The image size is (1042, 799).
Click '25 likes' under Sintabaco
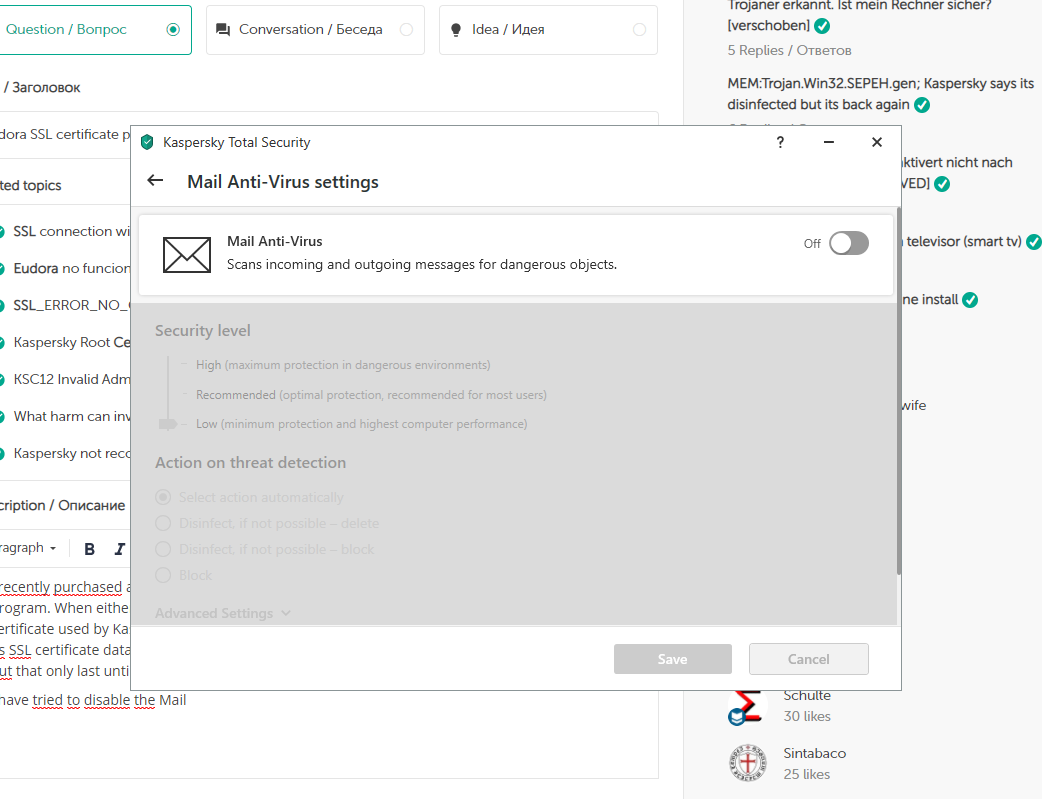coord(807,774)
